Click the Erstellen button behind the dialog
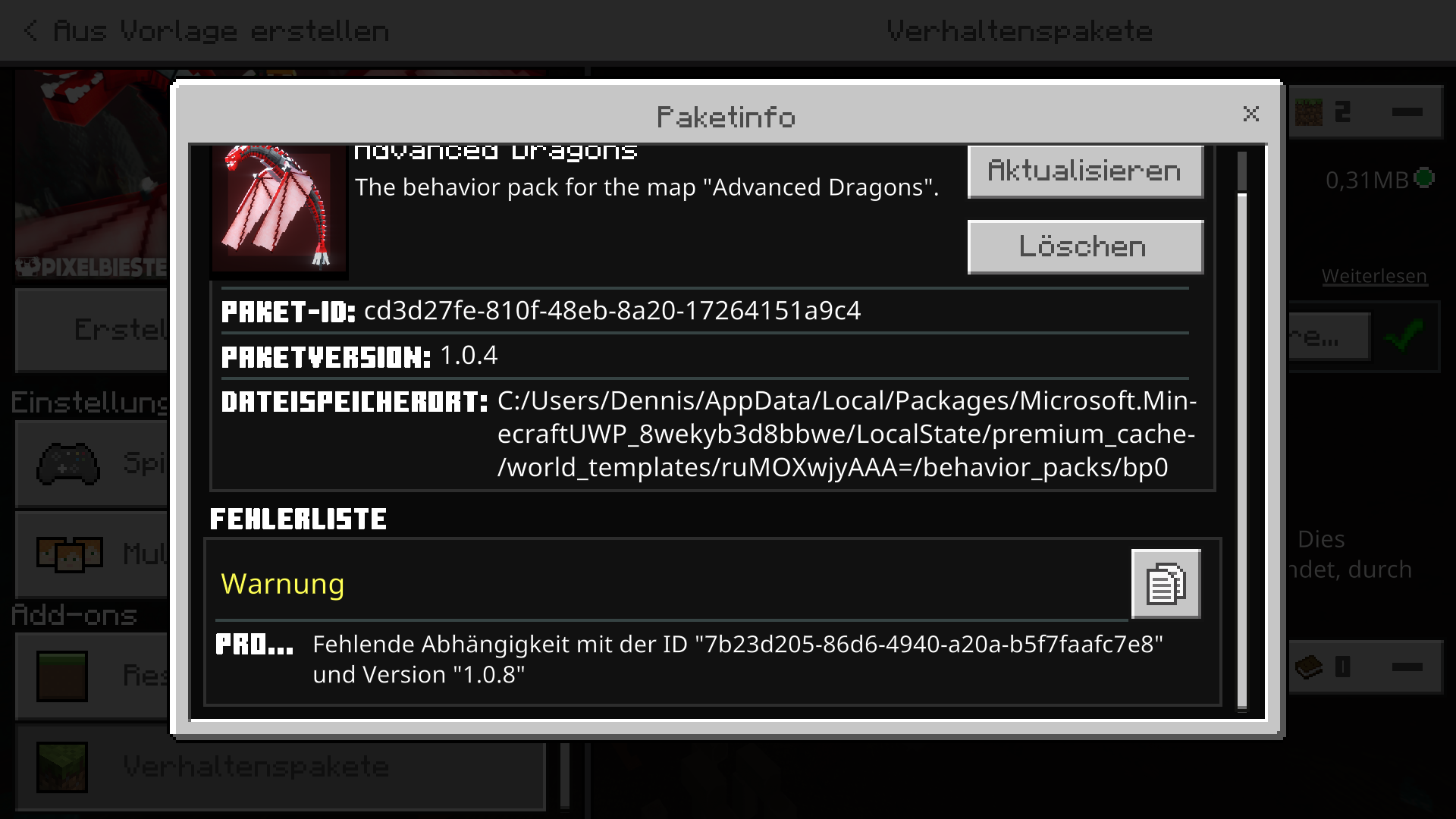The image size is (1456, 819). click(x=93, y=330)
